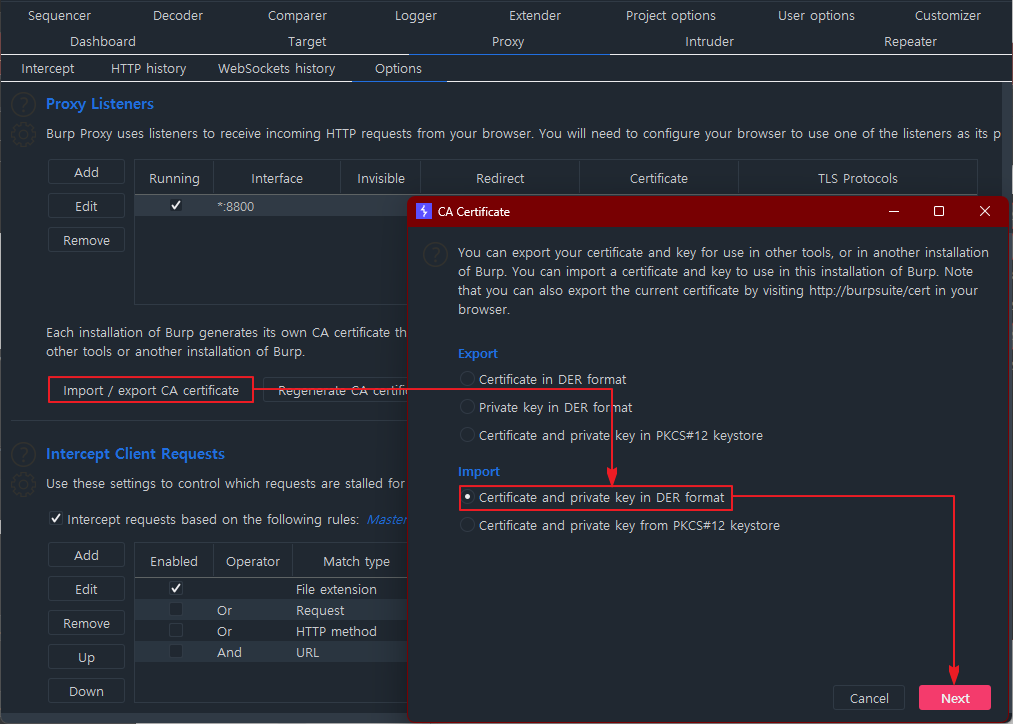Close the CA Certificate dialog

(985, 212)
